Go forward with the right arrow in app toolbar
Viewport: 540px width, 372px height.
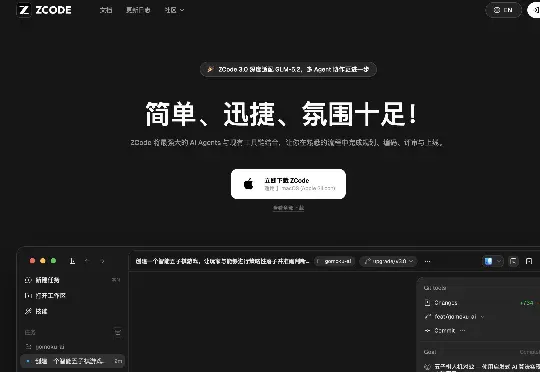[x=102, y=261]
